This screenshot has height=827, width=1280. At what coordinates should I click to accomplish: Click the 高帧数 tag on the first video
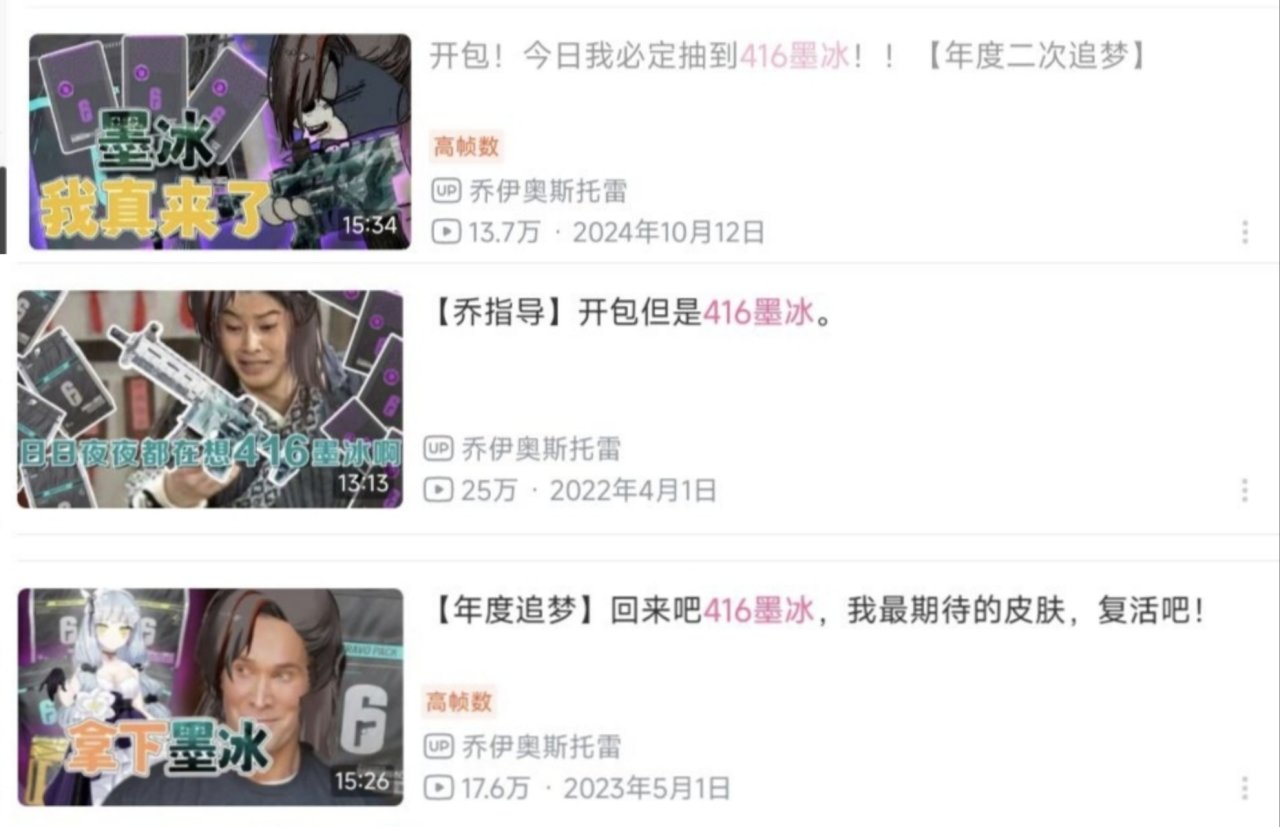(466, 147)
